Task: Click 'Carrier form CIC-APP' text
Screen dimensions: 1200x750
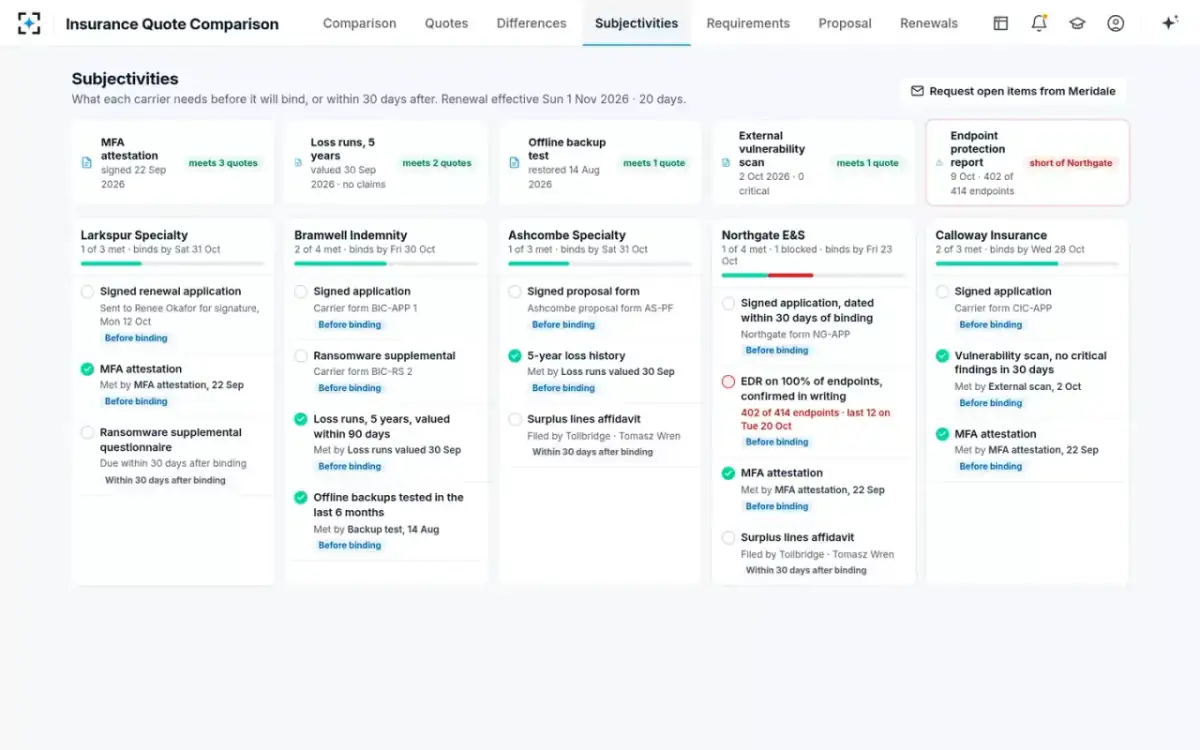Action: (1003, 308)
